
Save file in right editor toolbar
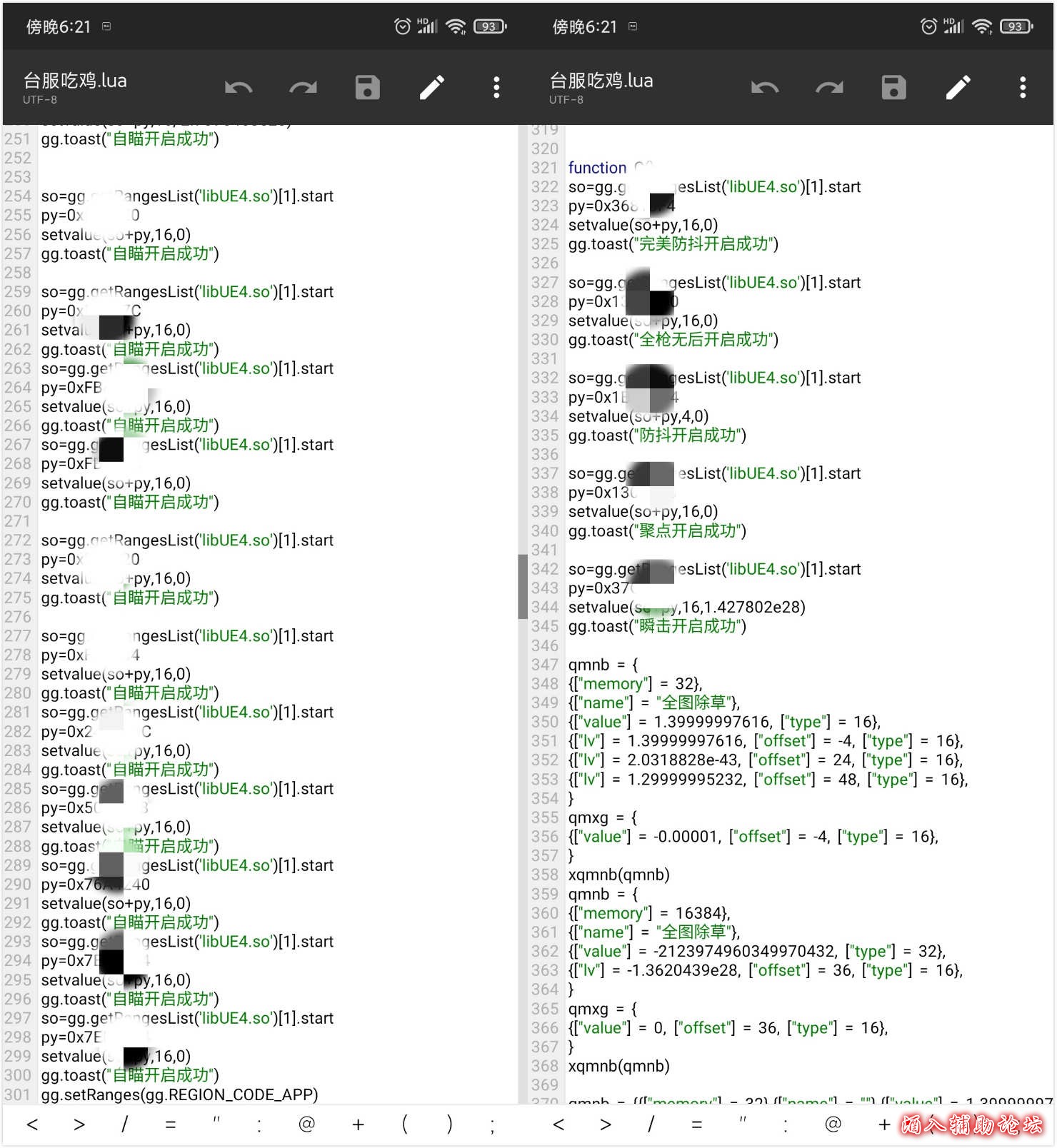click(894, 88)
